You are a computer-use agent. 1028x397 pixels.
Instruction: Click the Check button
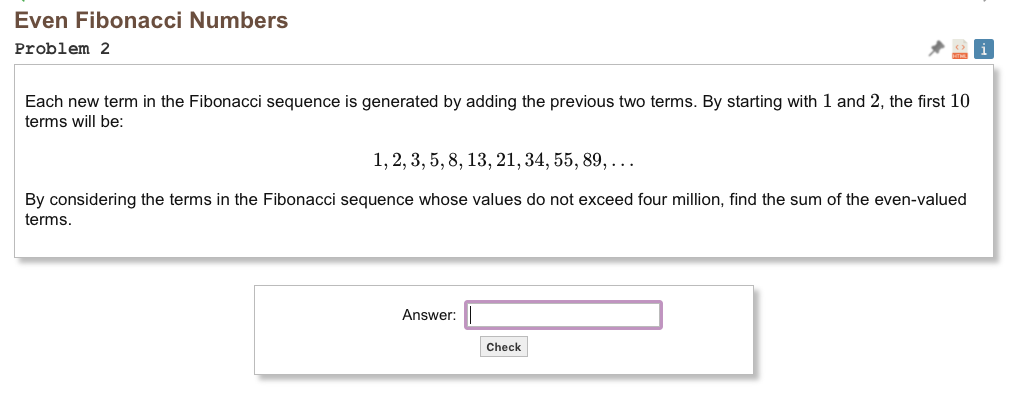pyautogui.click(x=504, y=347)
